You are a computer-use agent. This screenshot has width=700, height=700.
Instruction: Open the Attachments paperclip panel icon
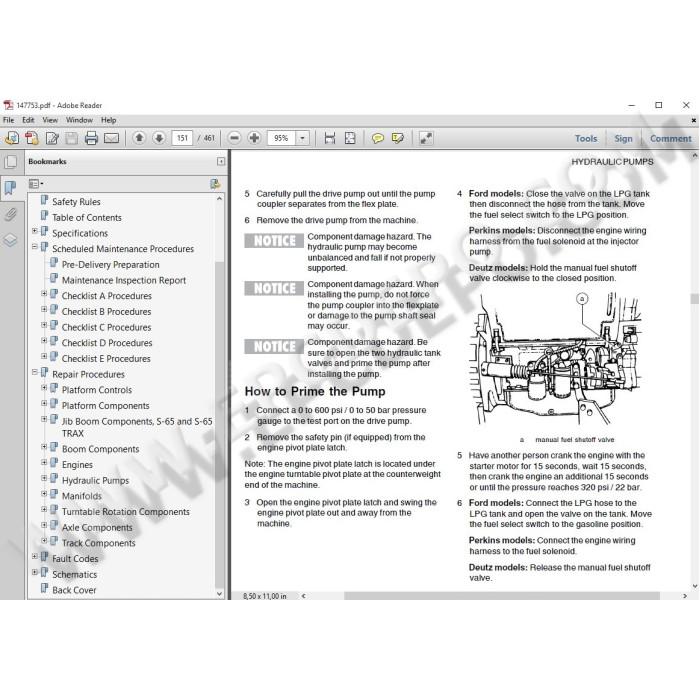(10, 214)
